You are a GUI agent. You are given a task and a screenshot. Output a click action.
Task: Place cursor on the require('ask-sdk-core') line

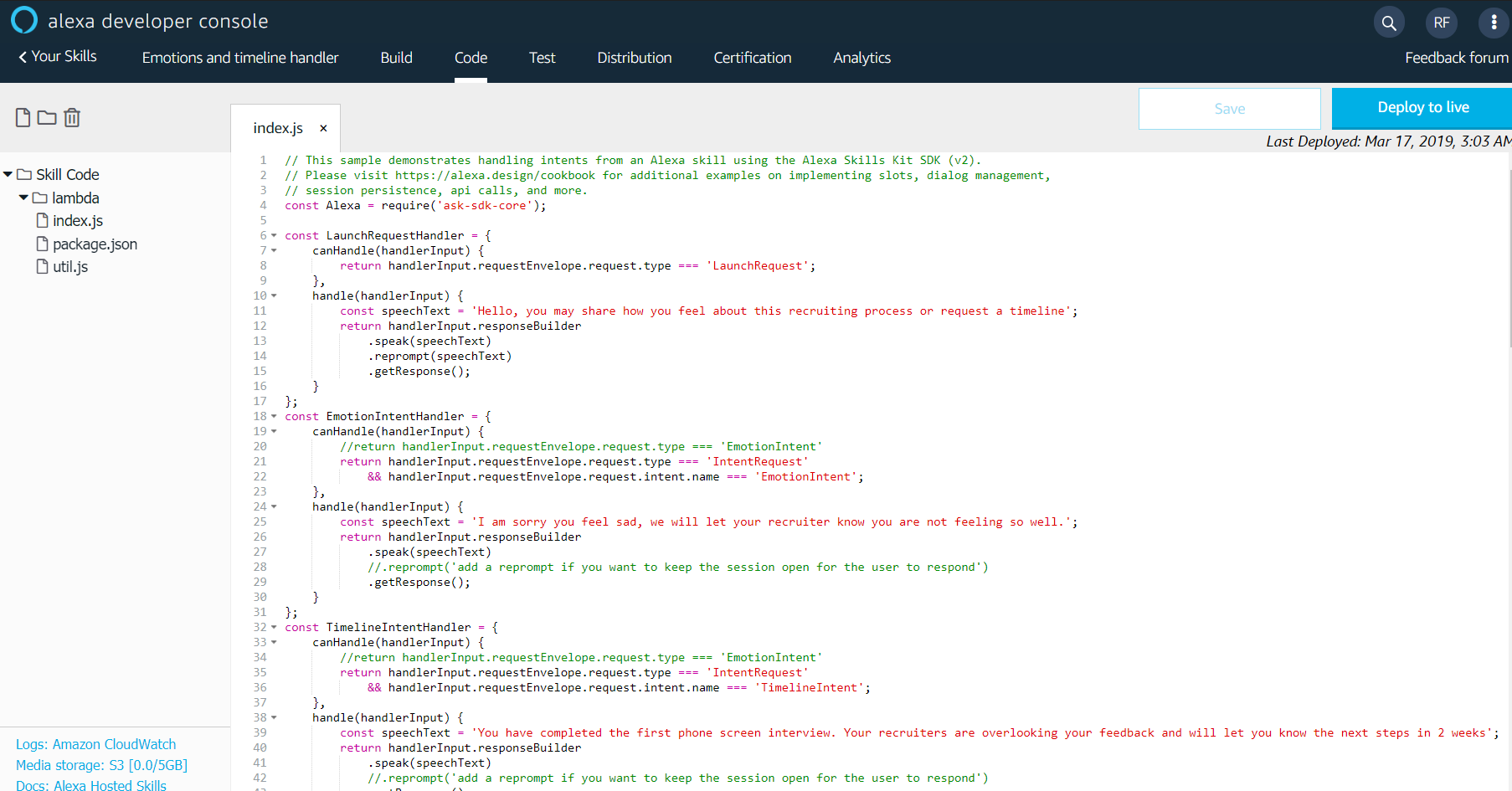click(415, 206)
